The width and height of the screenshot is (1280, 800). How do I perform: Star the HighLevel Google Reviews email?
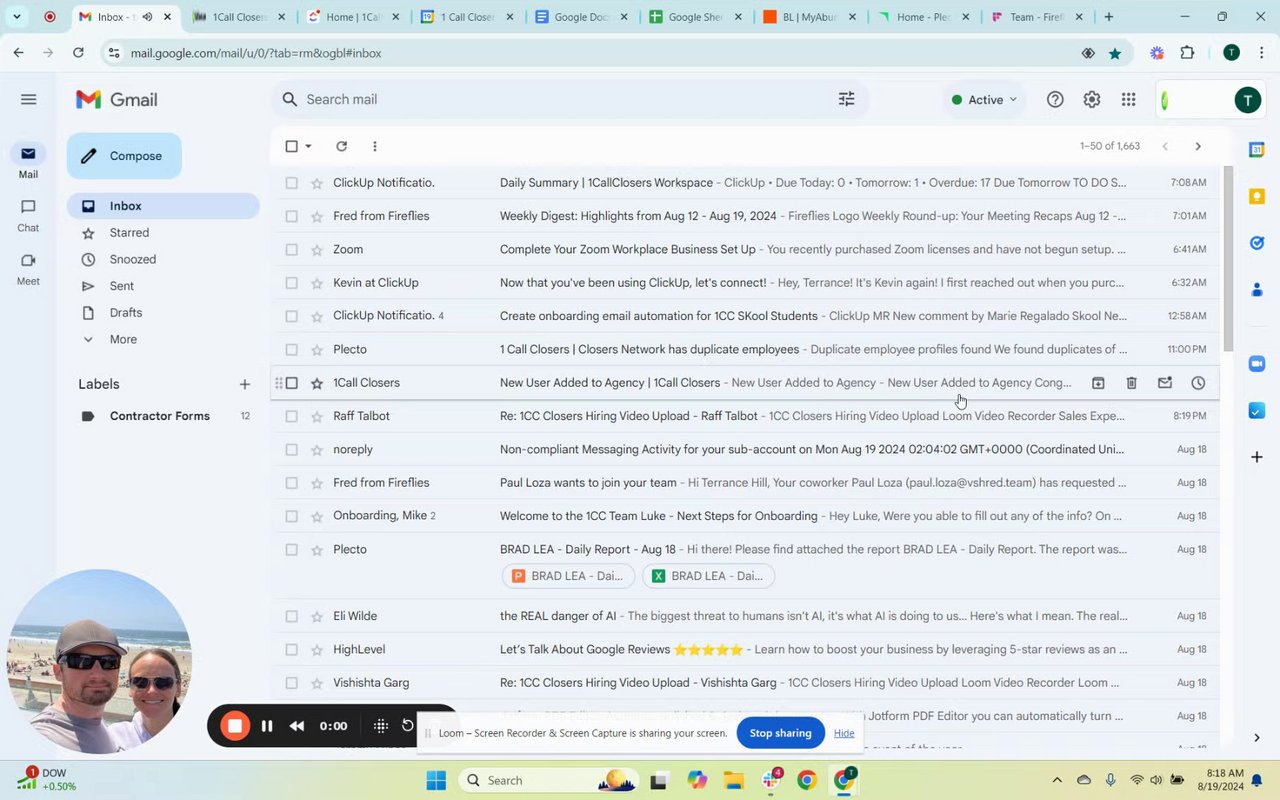317,649
